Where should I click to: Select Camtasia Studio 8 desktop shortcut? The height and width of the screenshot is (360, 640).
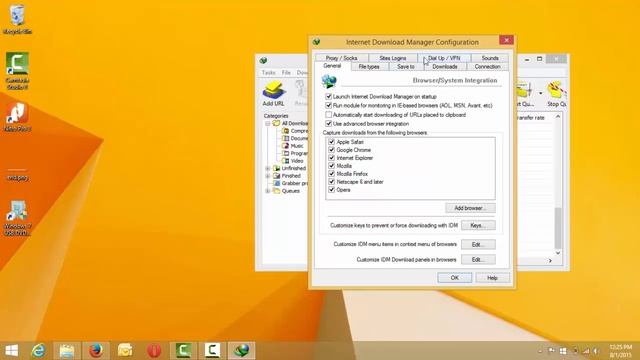click(x=17, y=71)
